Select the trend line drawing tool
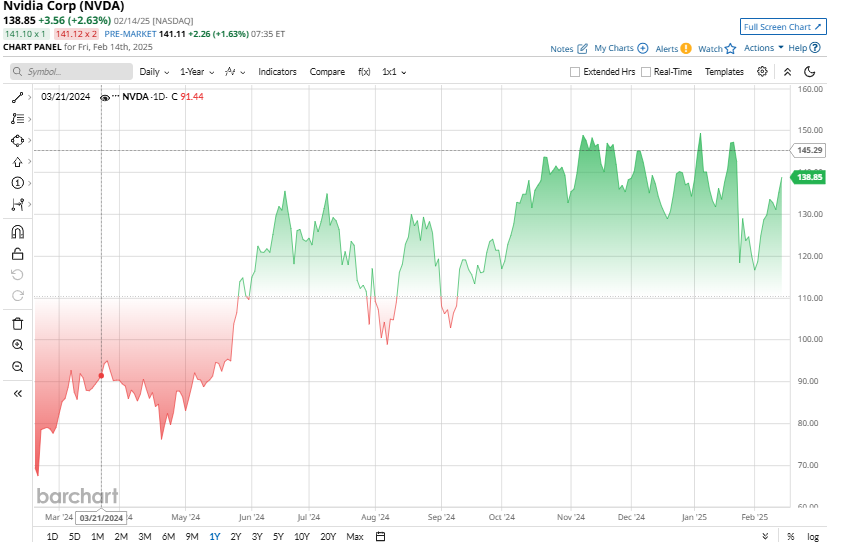The height and width of the screenshot is (542, 842). tap(17, 97)
